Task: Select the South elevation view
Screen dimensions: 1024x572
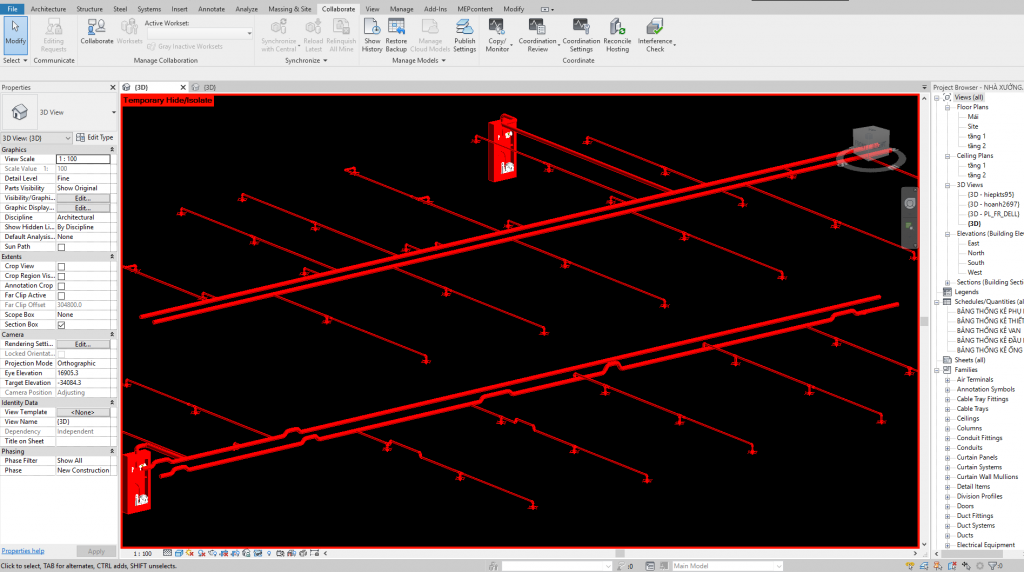Action: point(976,262)
